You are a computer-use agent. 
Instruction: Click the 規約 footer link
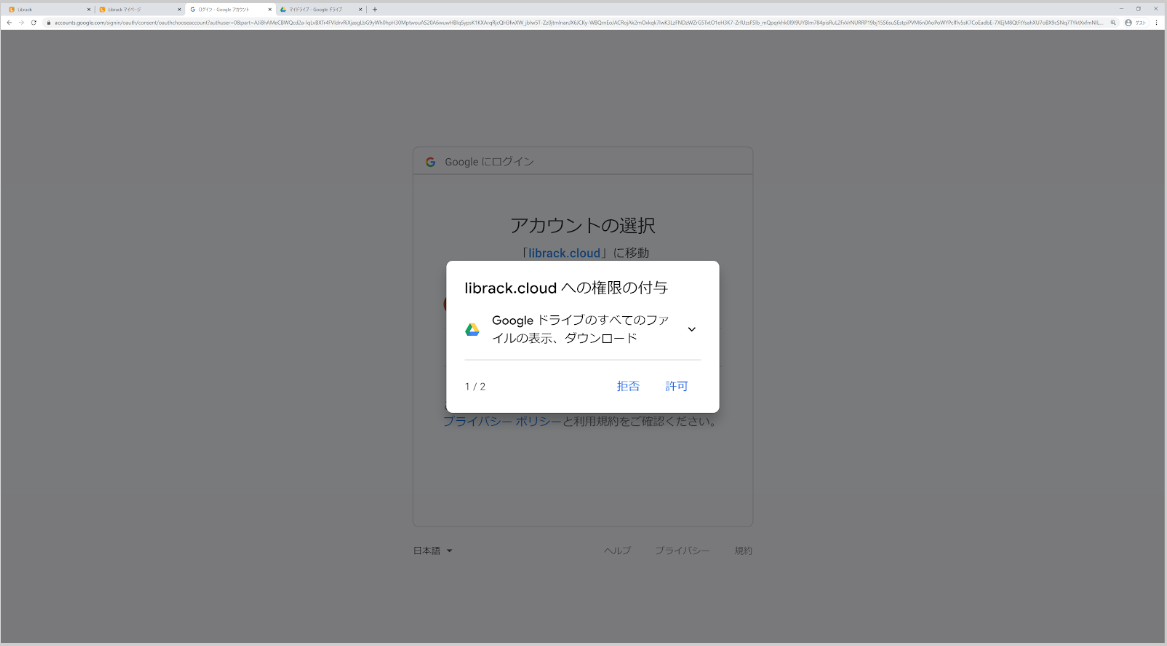pos(743,550)
